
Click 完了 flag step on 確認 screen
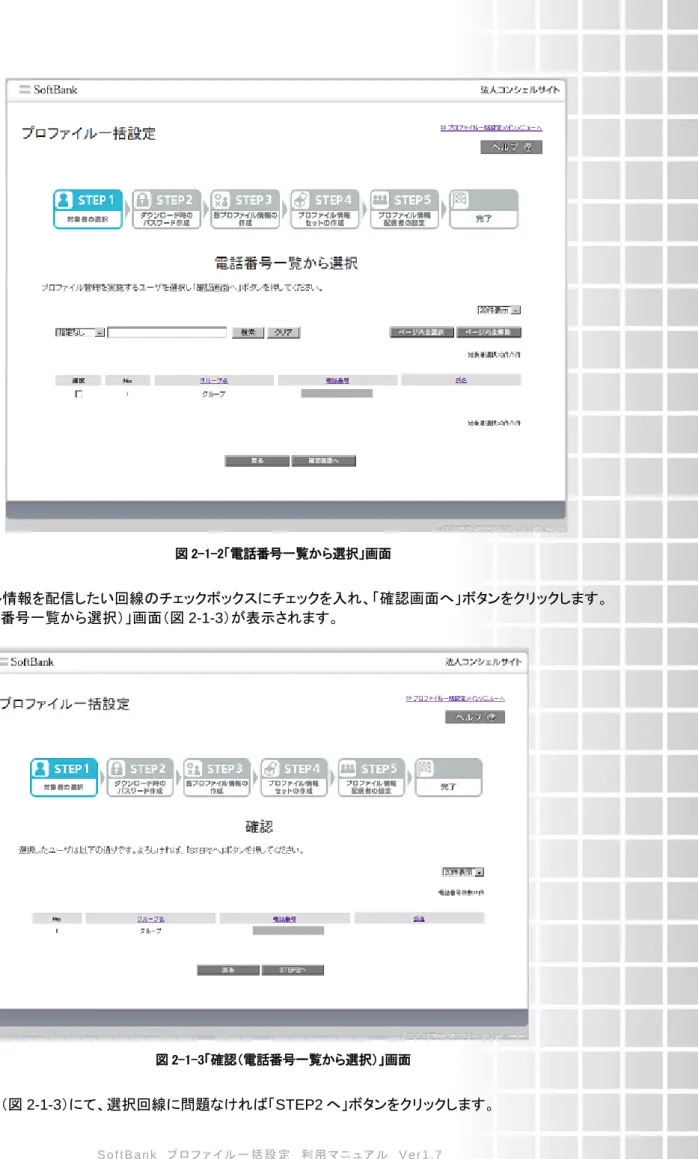coord(448,777)
